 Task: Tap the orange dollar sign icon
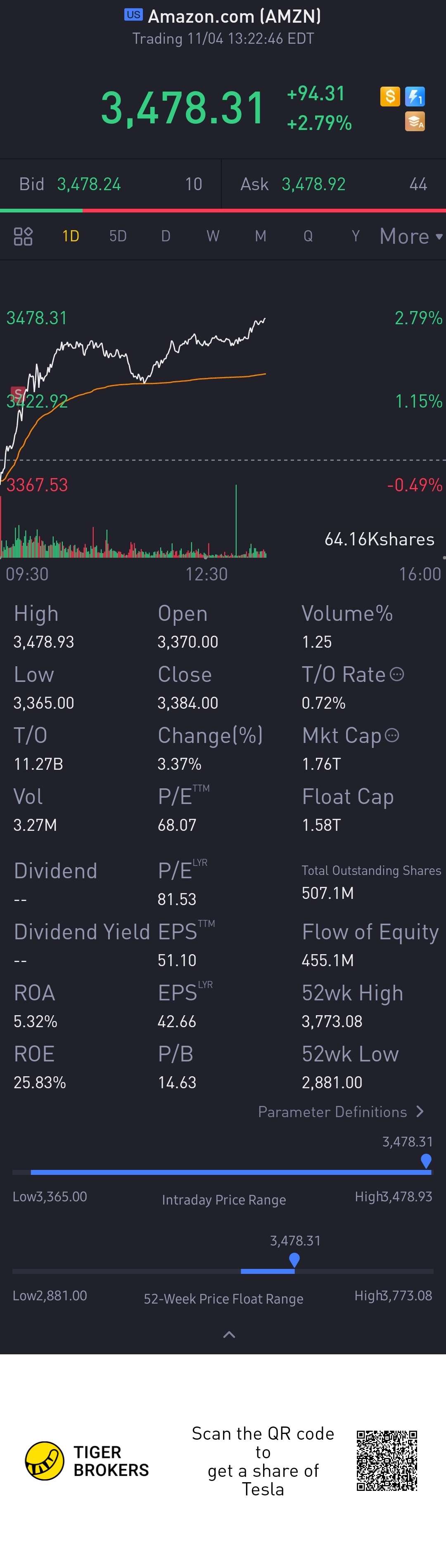[390, 96]
